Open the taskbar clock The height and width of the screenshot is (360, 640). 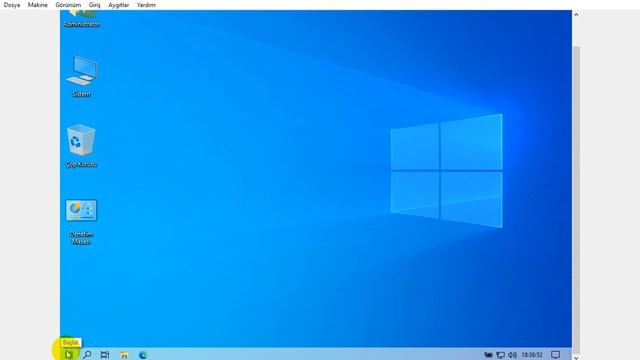click(x=532, y=355)
